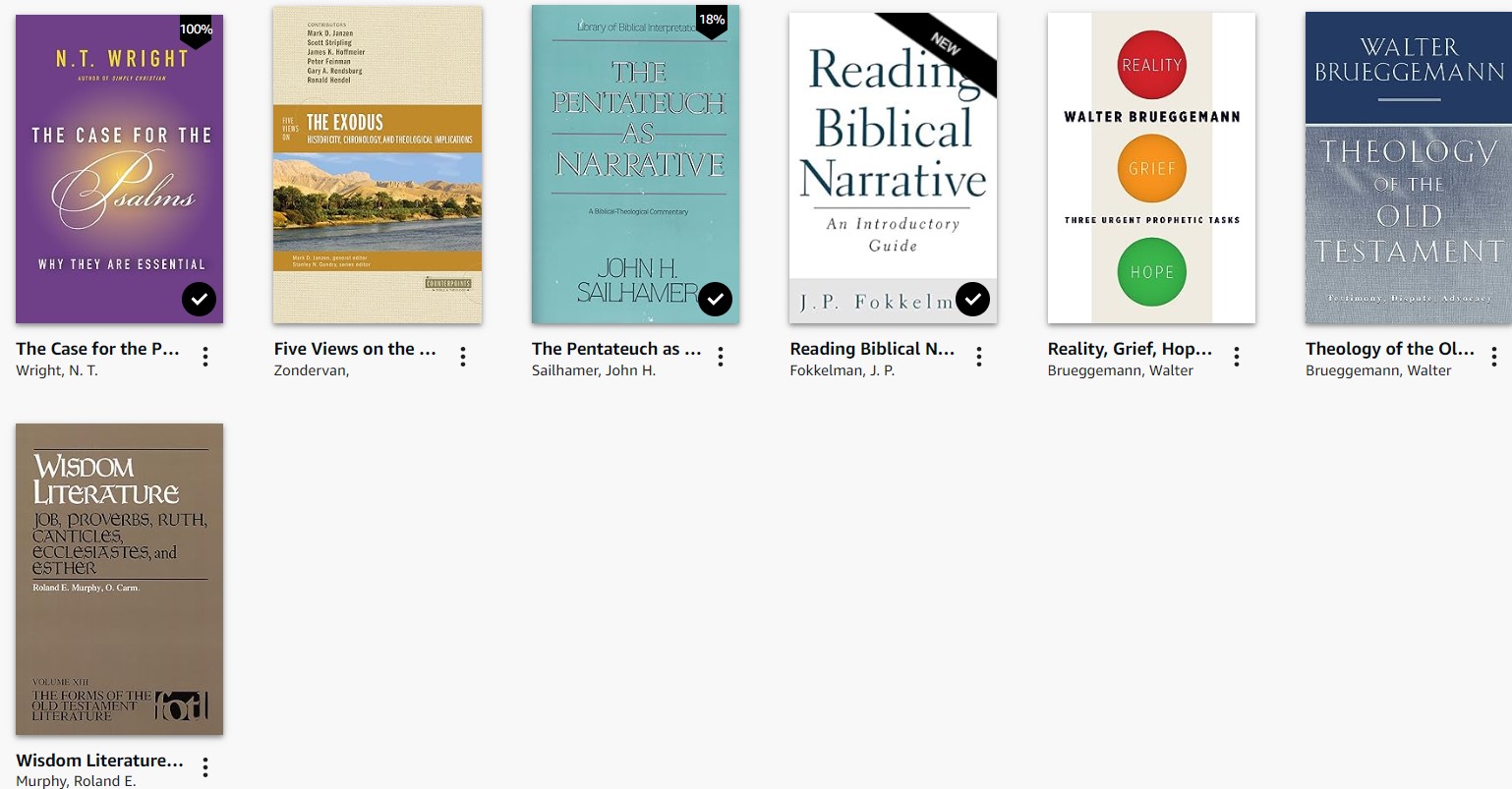
Task: Open more options for Reading Biblical Narrative
Action: pyautogui.click(x=979, y=358)
